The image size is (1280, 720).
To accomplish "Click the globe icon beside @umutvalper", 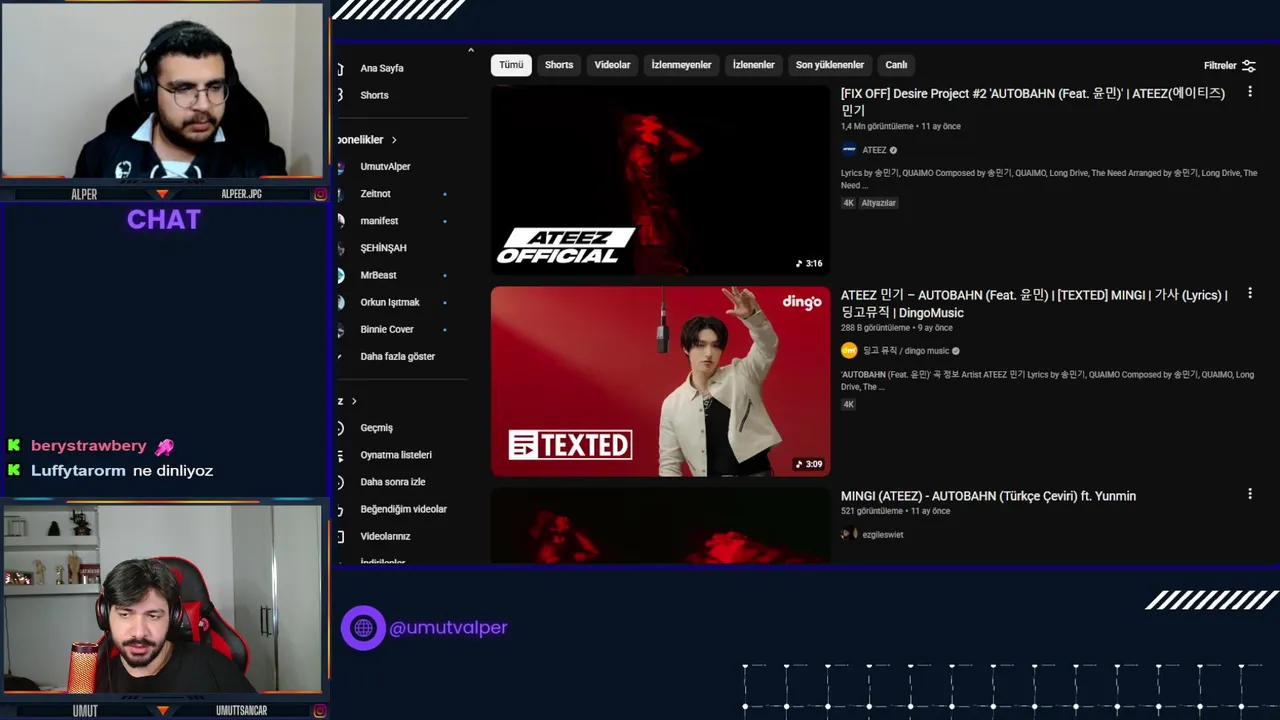I will [x=363, y=628].
